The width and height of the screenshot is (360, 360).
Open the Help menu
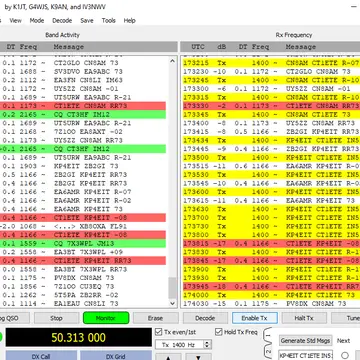[130, 20]
